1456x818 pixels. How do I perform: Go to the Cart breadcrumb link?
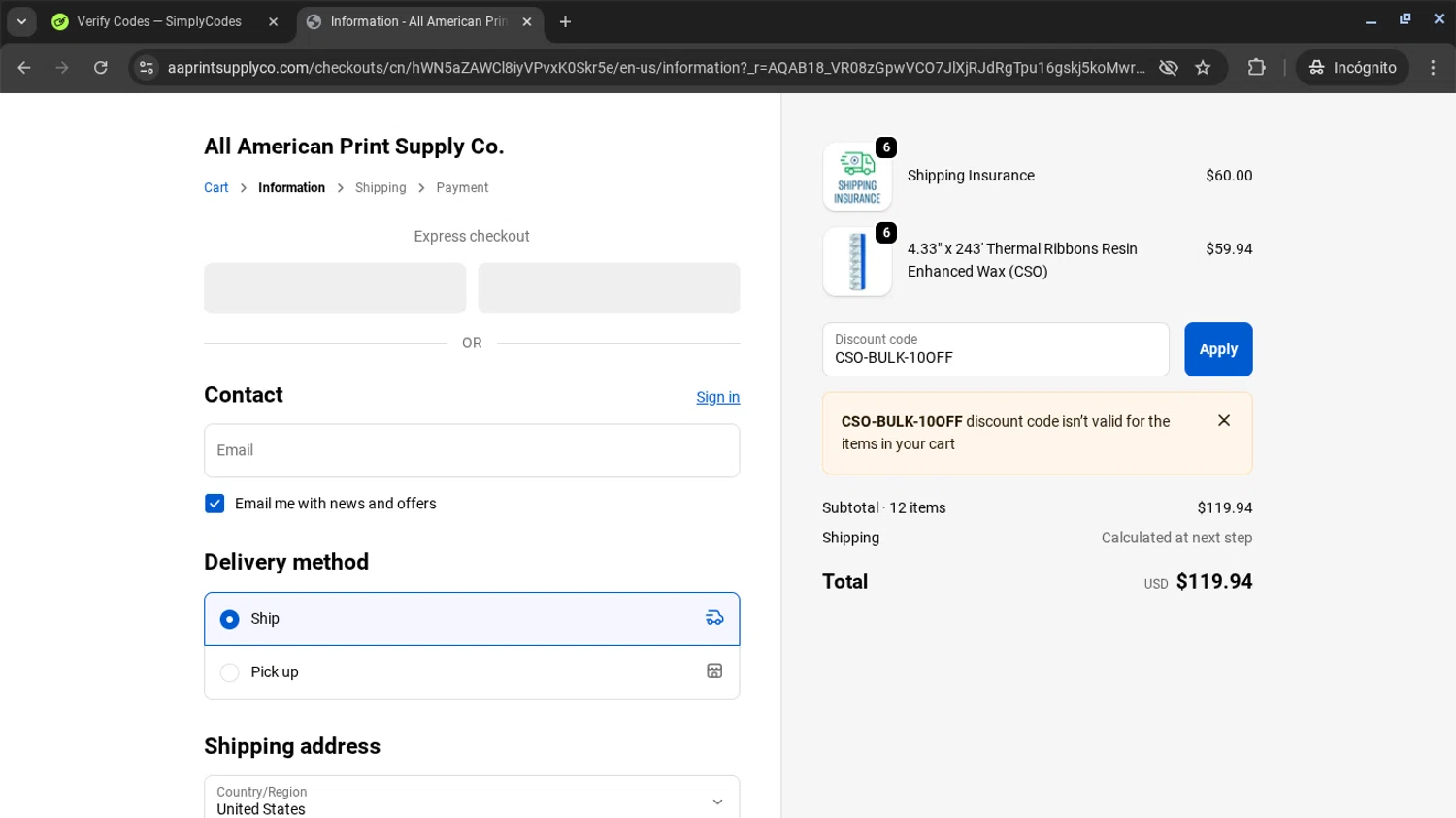(216, 188)
